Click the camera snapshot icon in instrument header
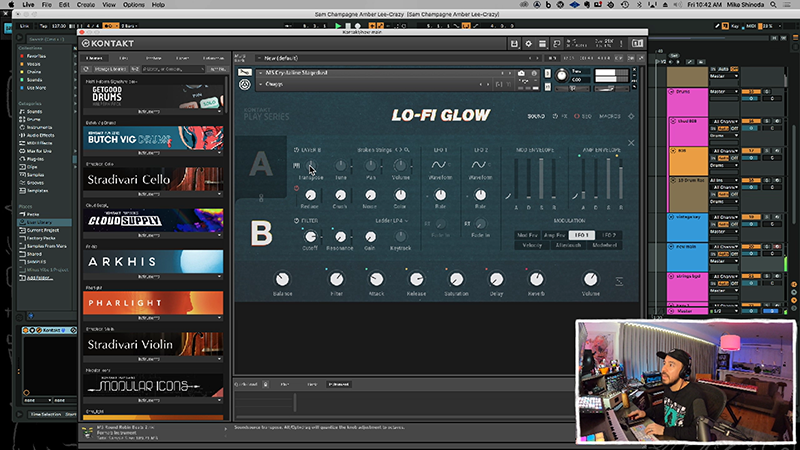 click(x=522, y=74)
